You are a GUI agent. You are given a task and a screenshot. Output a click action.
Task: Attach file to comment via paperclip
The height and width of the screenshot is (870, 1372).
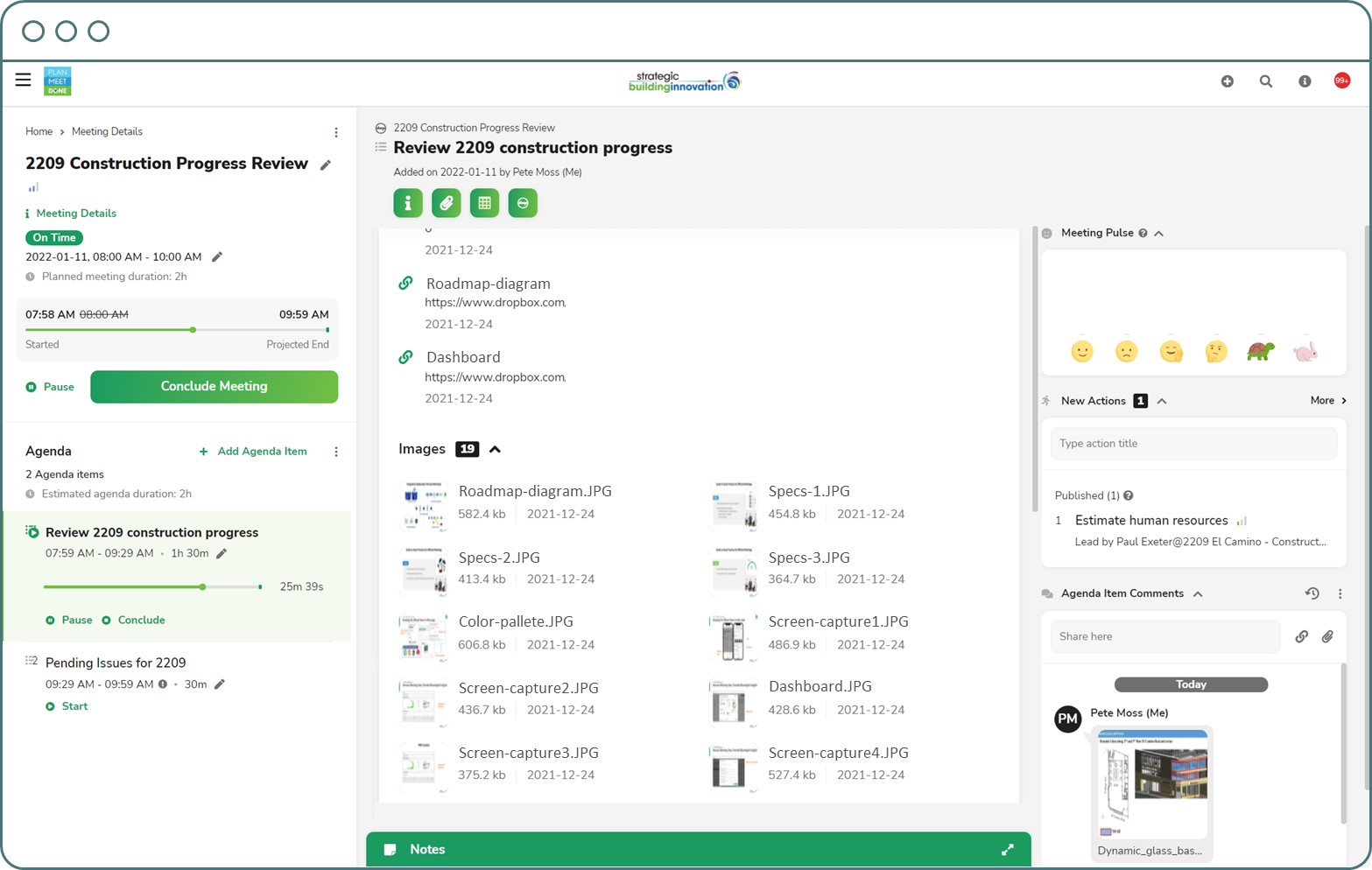coord(1327,637)
